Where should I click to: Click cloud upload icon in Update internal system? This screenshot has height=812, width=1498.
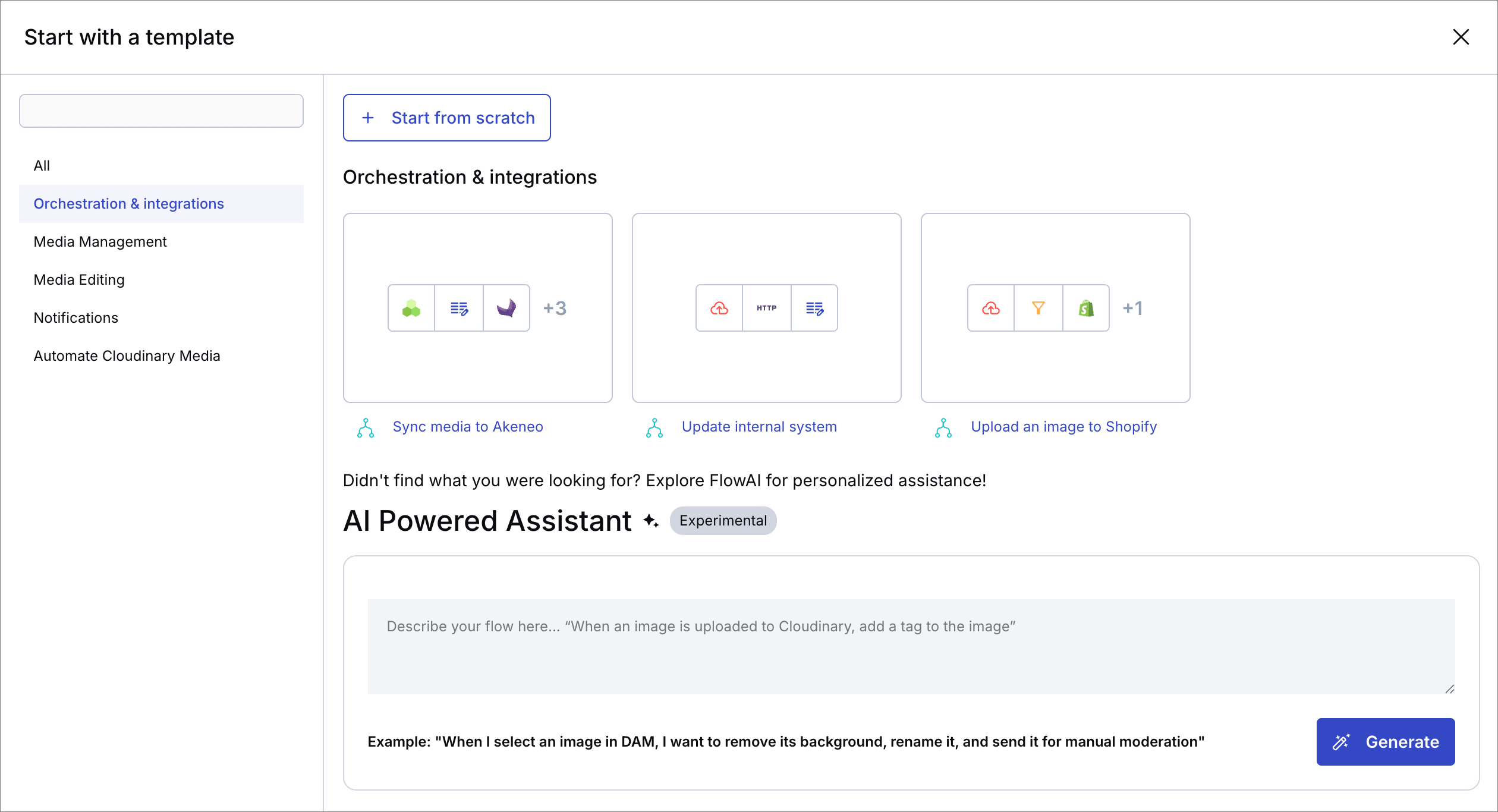719,308
